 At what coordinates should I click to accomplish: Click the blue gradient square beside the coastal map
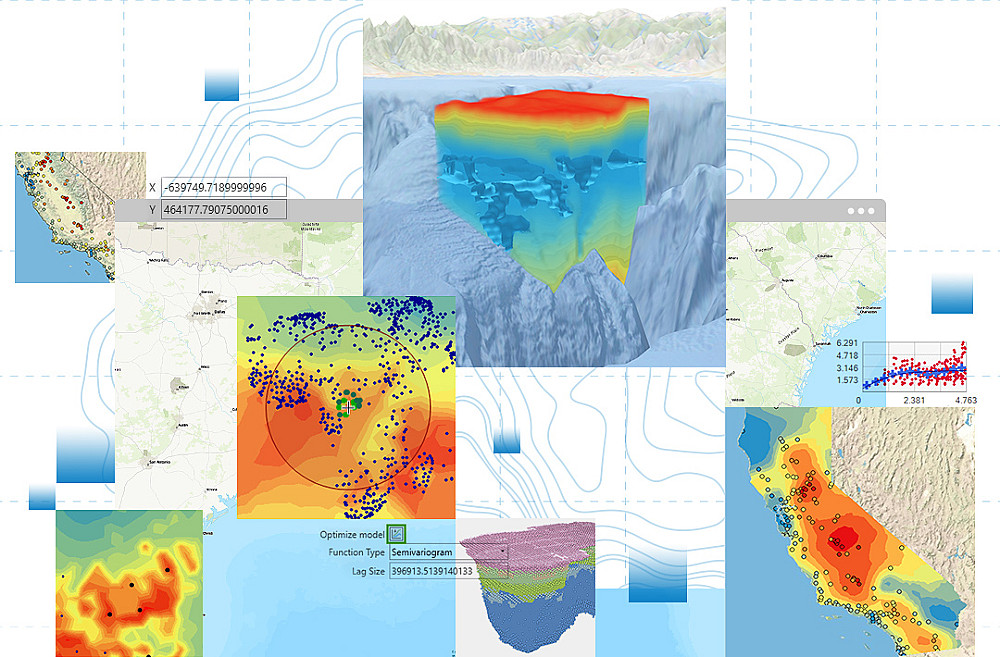pyautogui.click(x=952, y=293)
